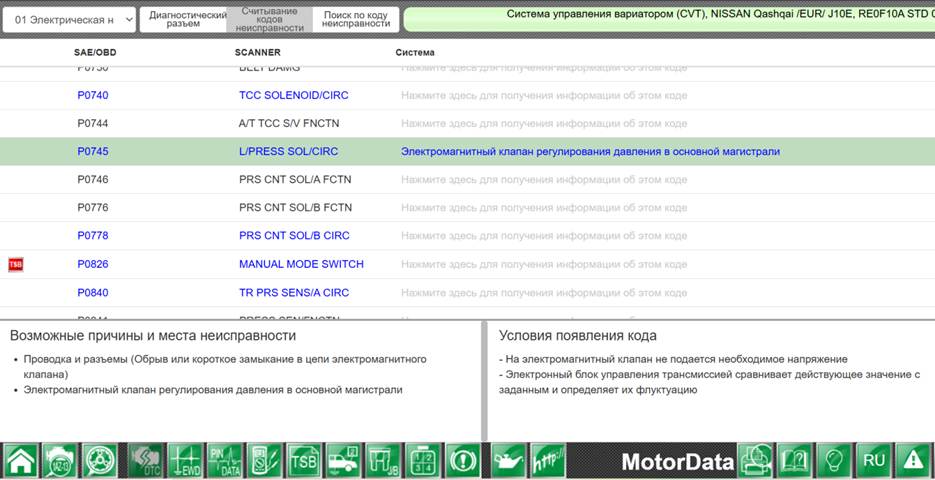935x480 pixels.
Task: Click the red TSB badge beside P0826
Action: point(16,264)
